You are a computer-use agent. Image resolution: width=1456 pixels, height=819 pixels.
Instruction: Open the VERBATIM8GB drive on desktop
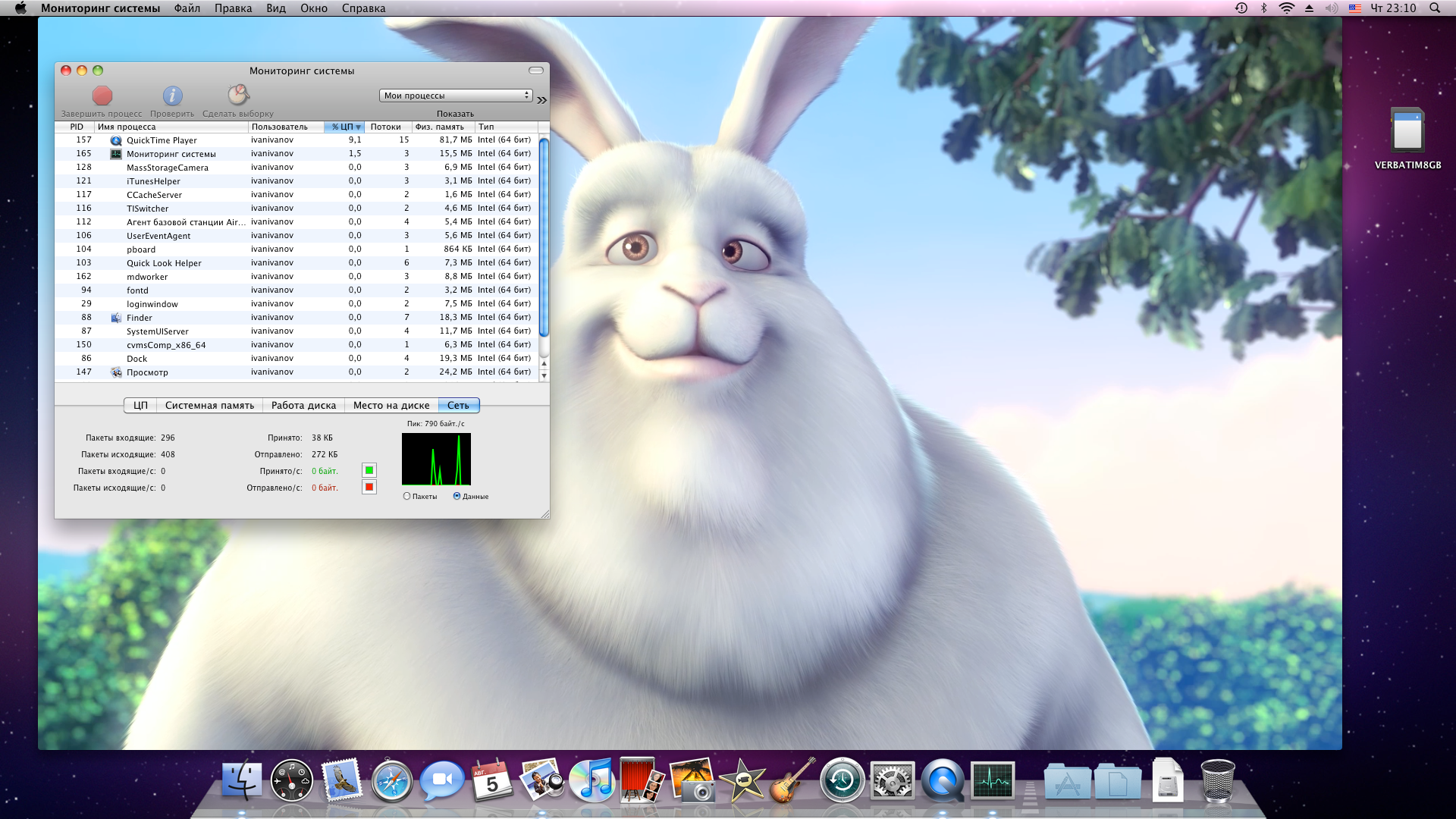pyautogui.click(x=1407, y=131)
